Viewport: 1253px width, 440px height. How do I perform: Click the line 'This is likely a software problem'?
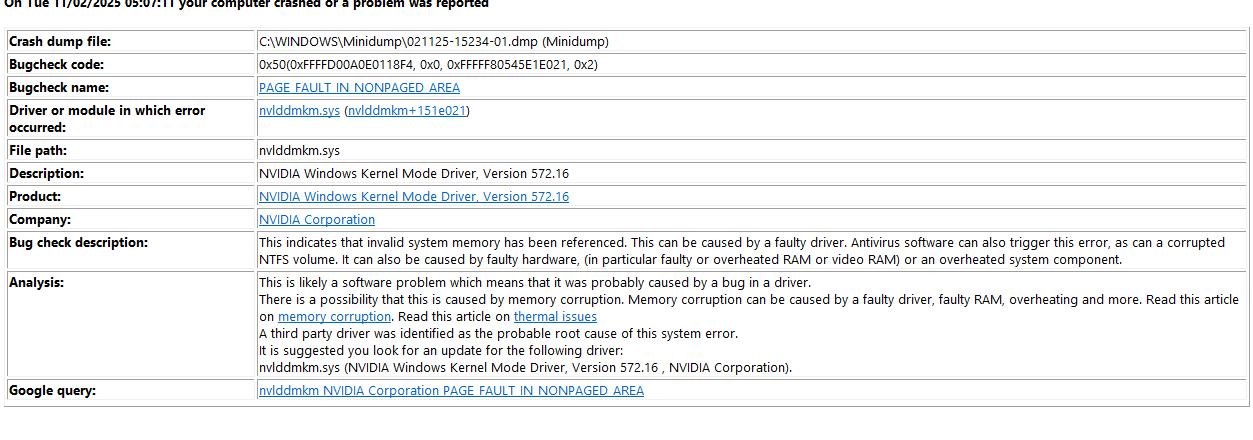tap(535, 283)
